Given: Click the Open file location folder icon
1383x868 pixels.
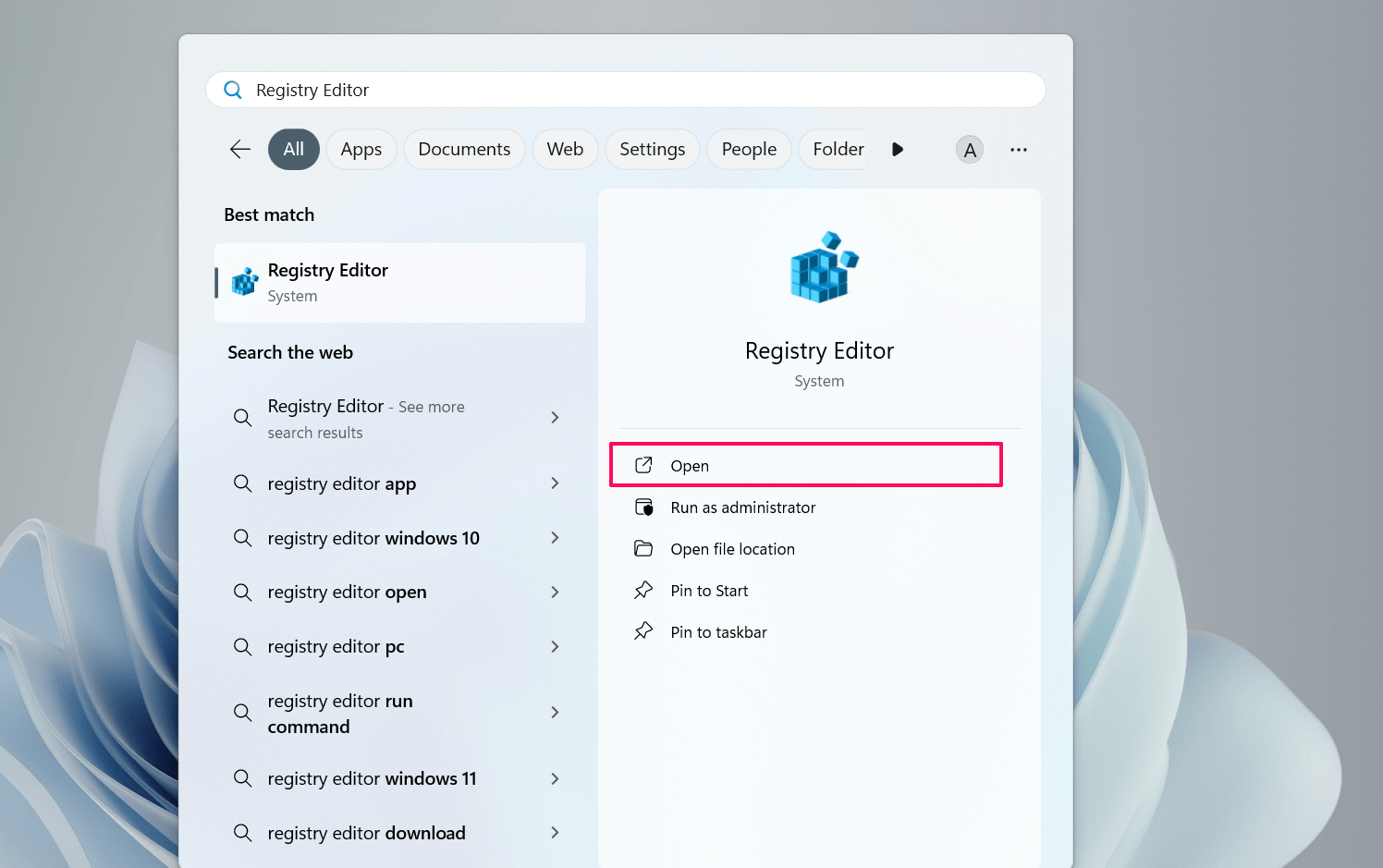Looking at the screenshot, I should [643, 548].
